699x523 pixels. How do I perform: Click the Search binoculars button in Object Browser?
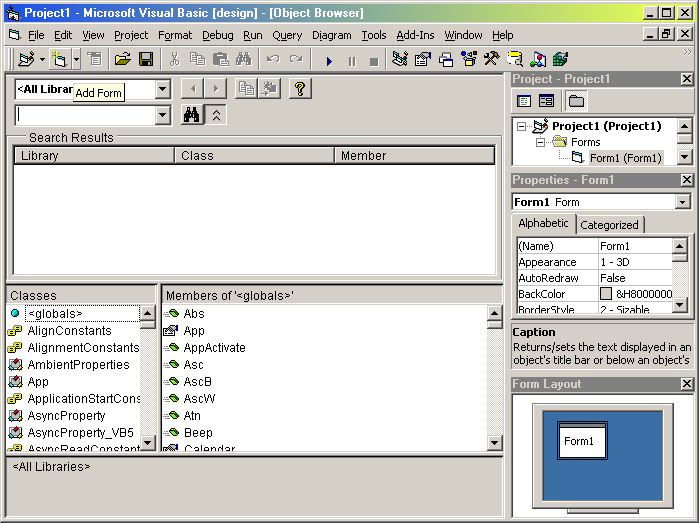(192, 115)
